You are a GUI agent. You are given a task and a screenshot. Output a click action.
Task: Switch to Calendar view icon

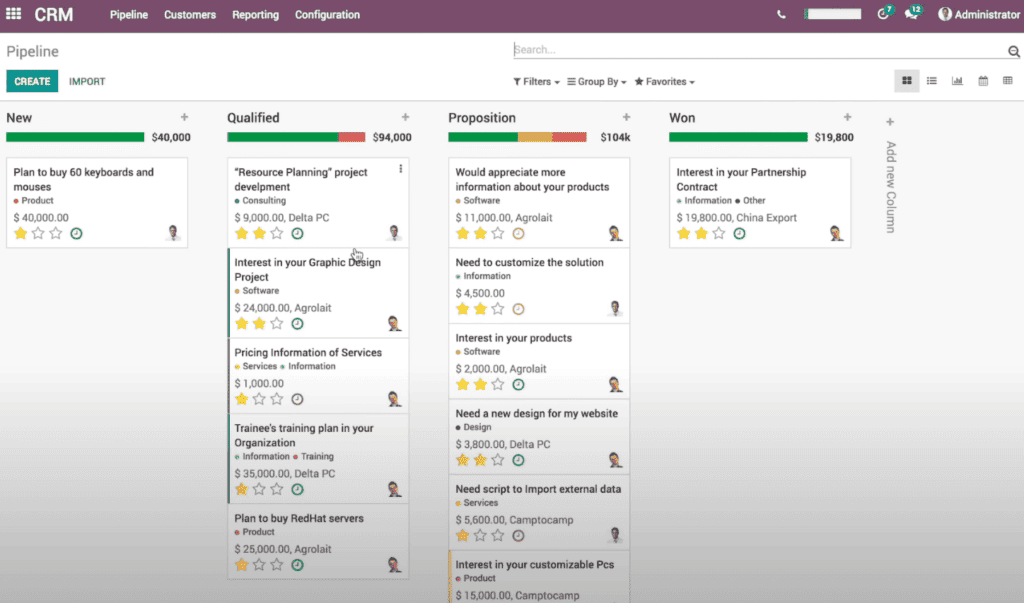click(x=983, y=81)
